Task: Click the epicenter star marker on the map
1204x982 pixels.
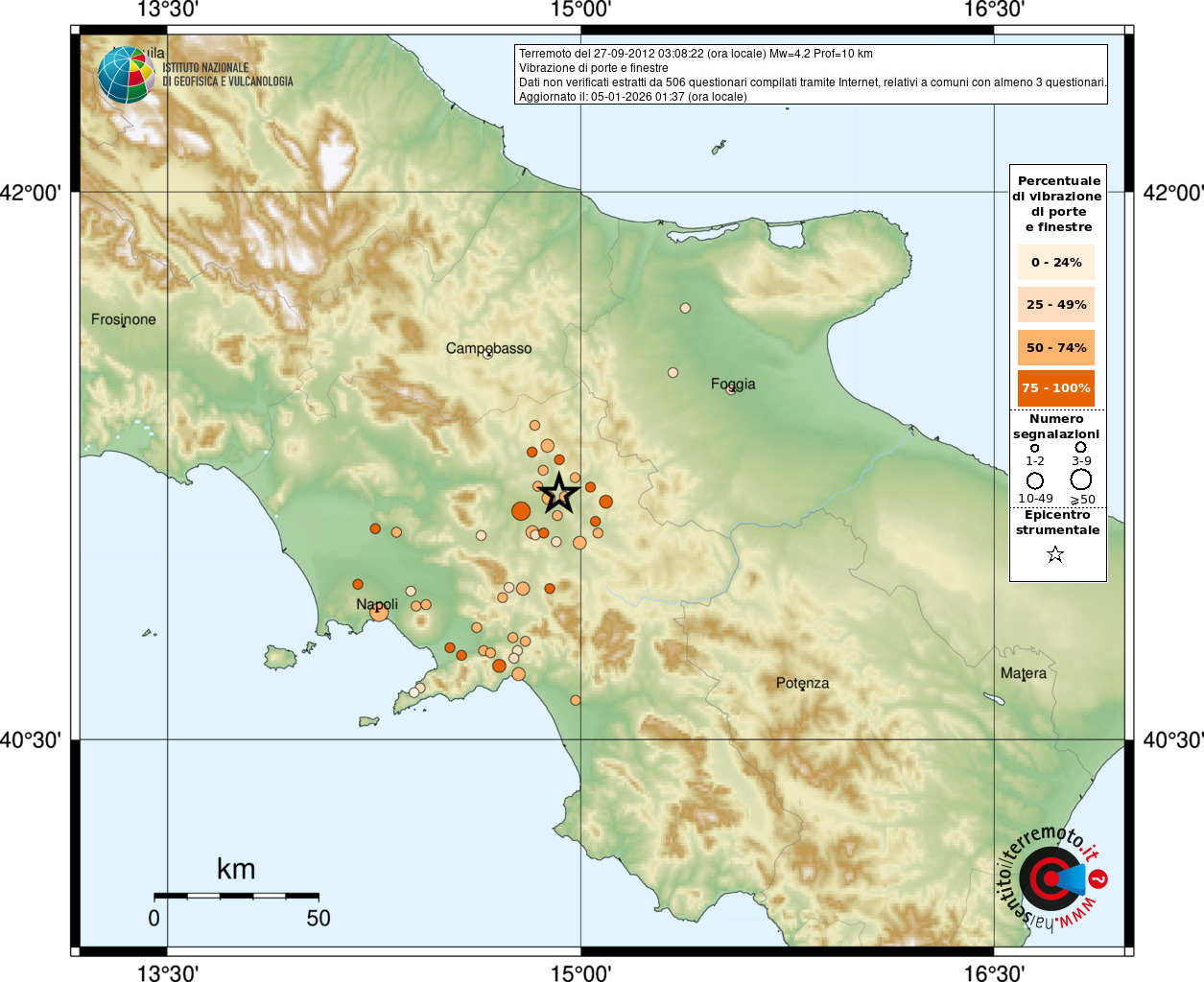Action: click(559, 494)
